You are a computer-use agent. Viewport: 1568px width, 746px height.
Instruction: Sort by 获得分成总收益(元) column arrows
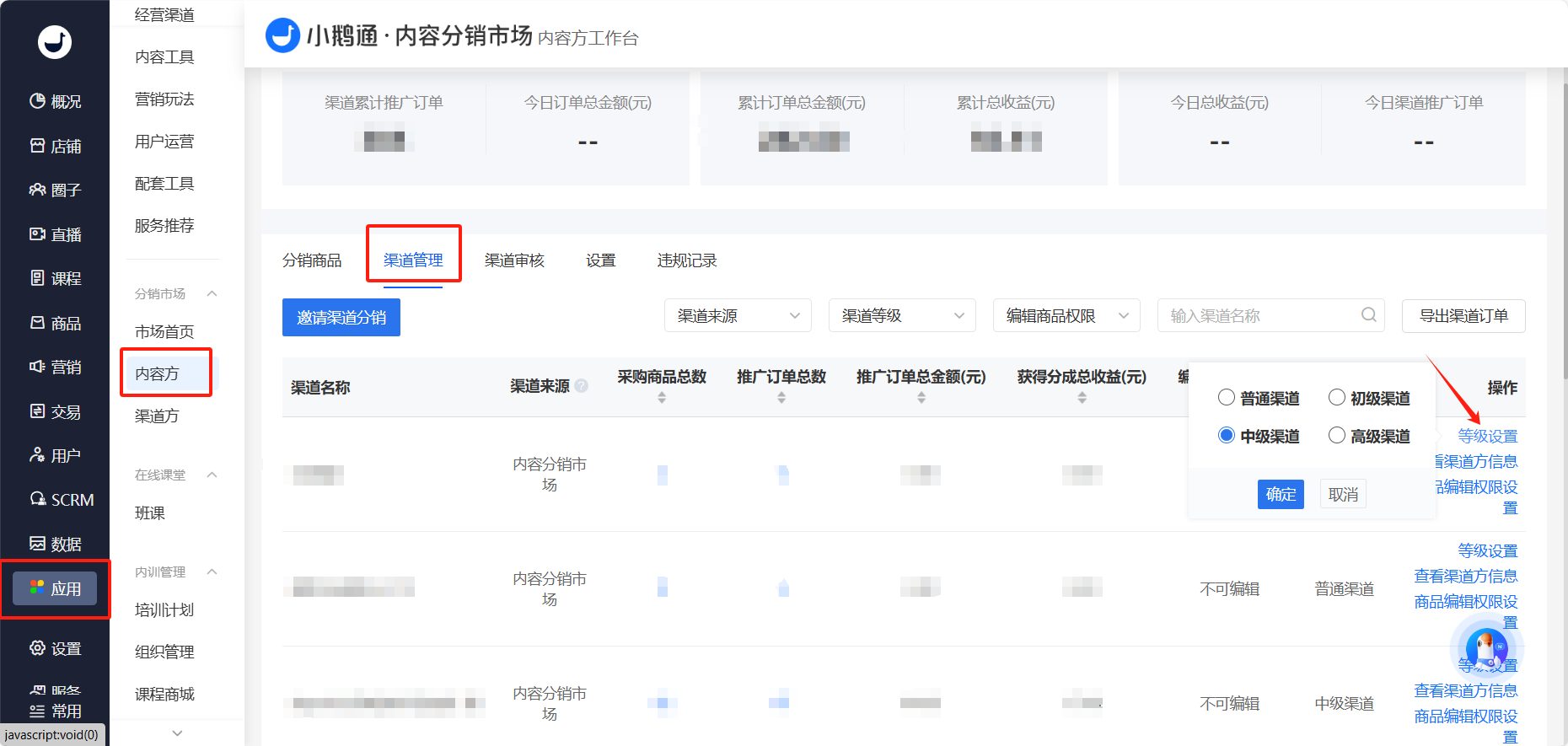(1082, 397)
